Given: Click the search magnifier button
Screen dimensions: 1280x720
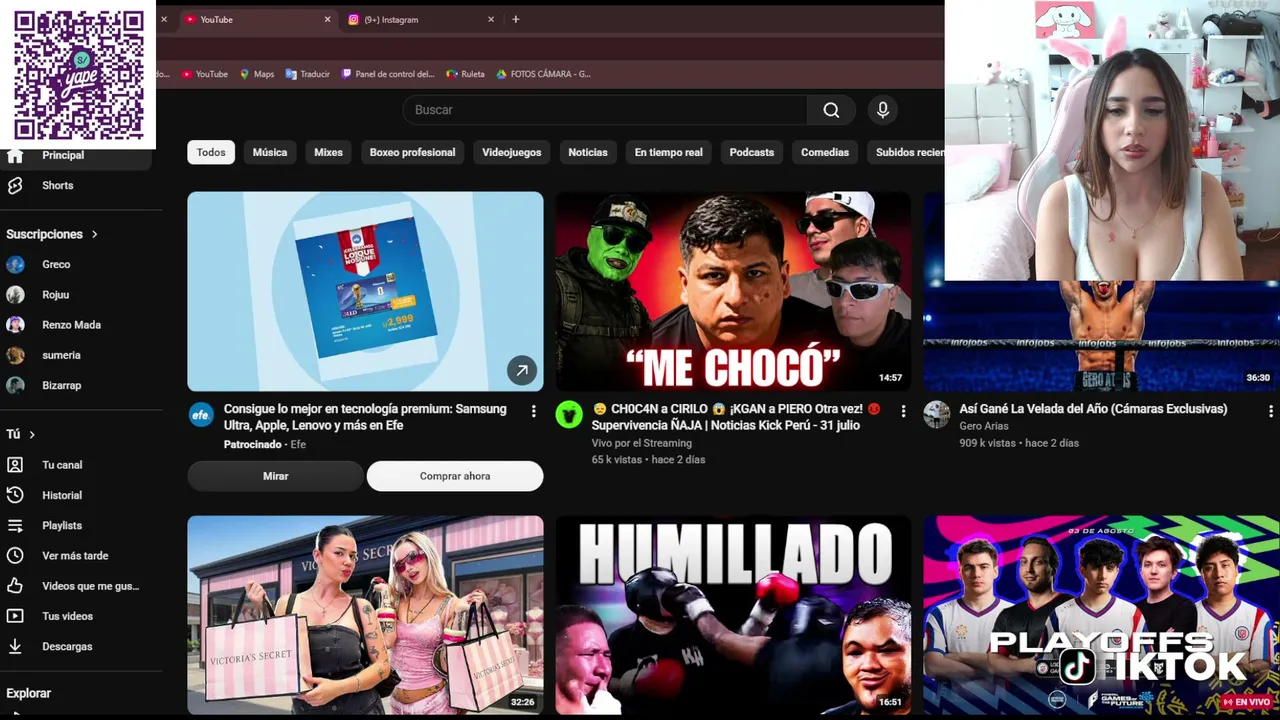Looking at the screenshot, I should pos(831,110).
